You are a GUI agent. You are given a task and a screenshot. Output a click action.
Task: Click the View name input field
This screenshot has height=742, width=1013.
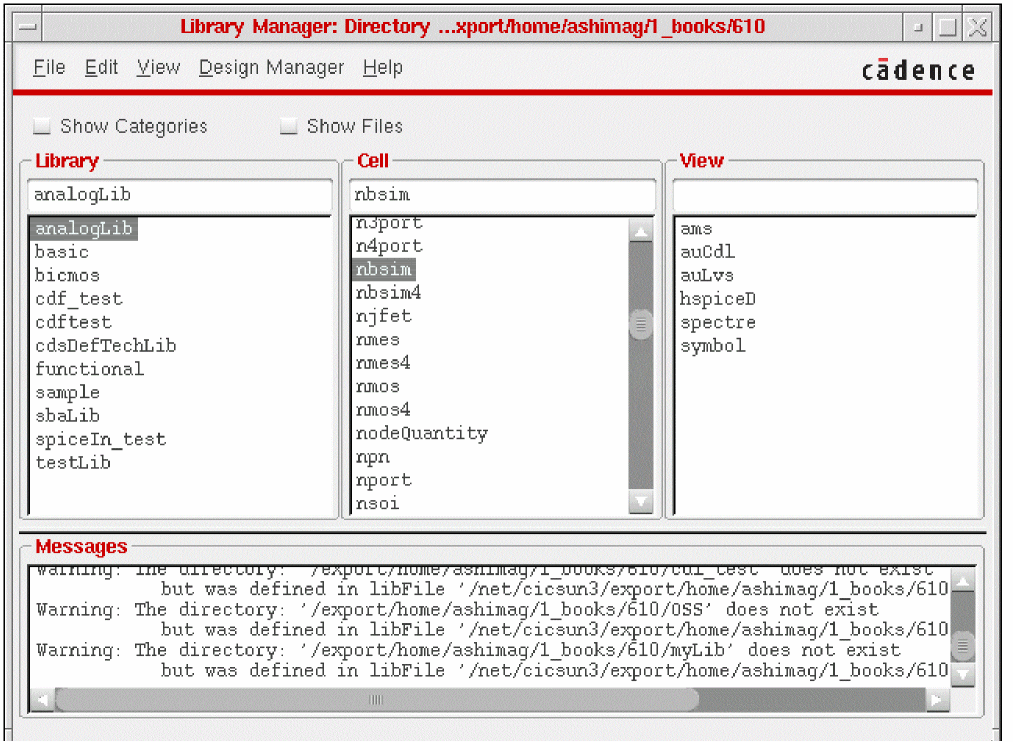coord(824,195)
